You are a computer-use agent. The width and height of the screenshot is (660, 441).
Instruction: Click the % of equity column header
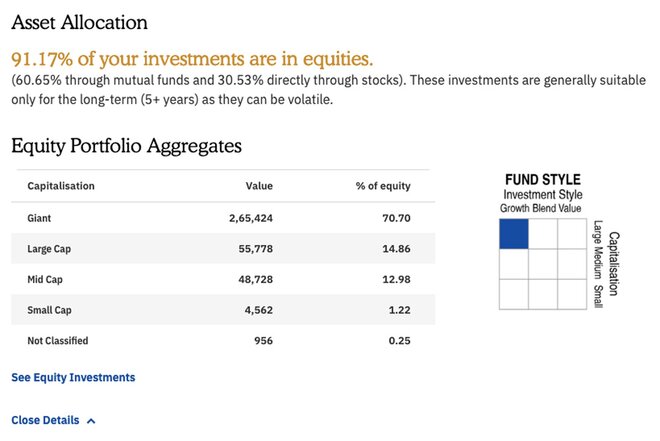(x=383, y=186)
